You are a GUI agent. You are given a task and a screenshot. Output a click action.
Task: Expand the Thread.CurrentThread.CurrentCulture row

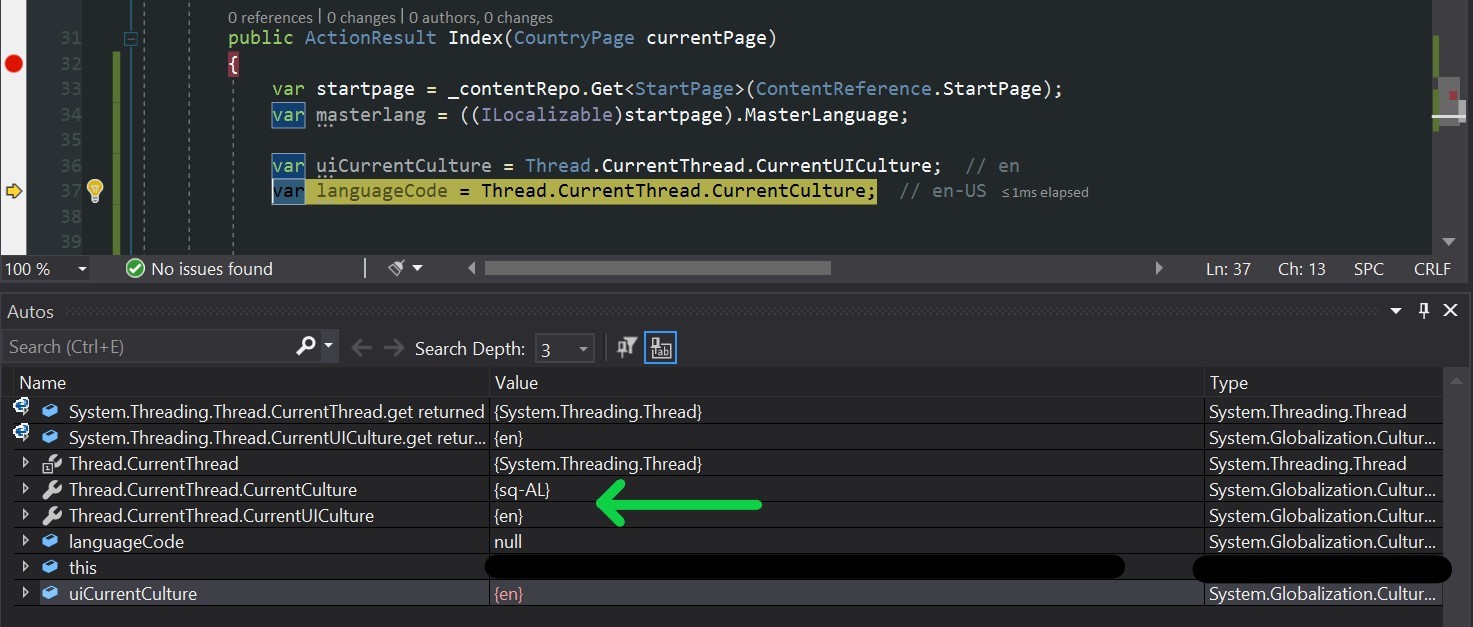[x=26, y=490]
